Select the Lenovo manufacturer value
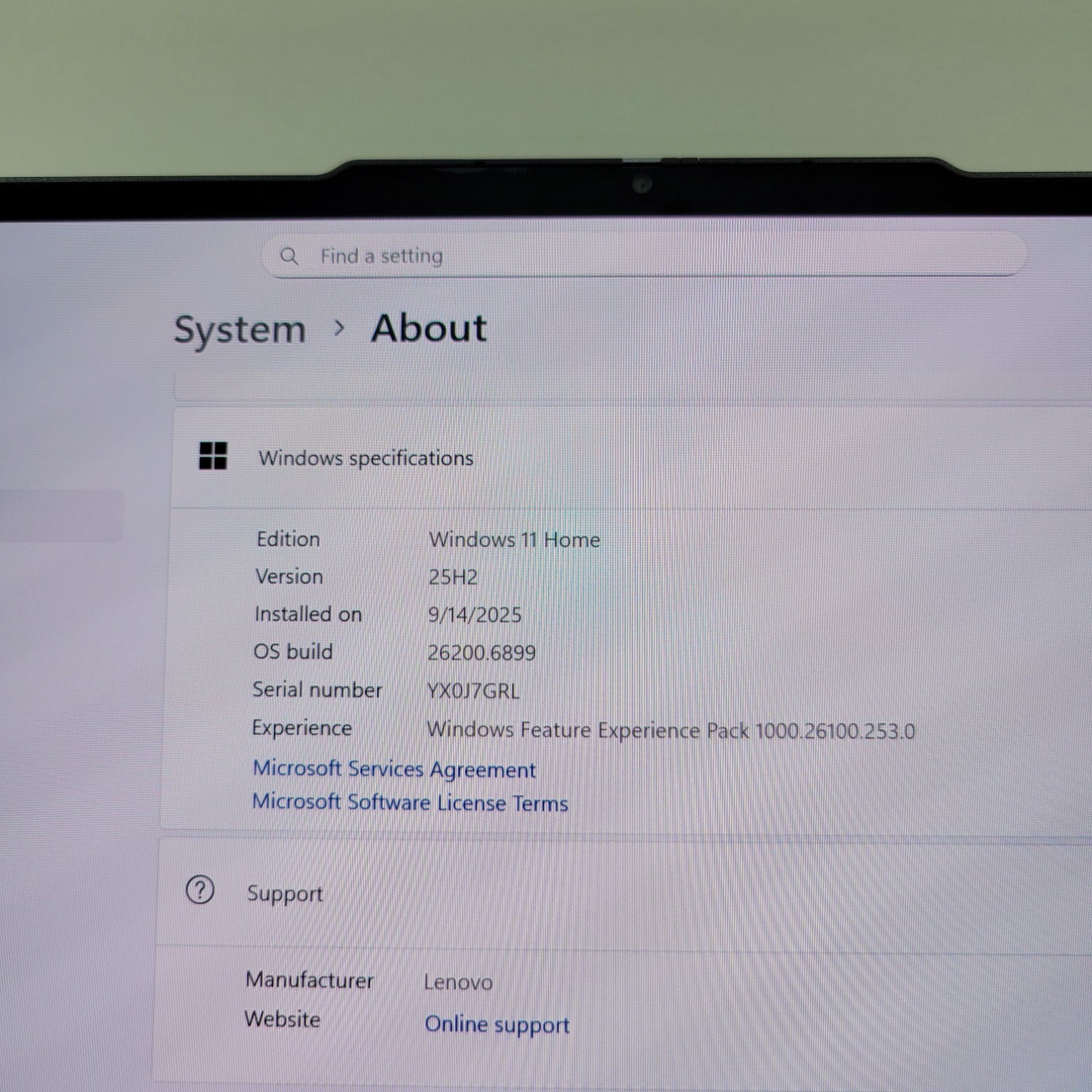 click(x=458, y=982)
